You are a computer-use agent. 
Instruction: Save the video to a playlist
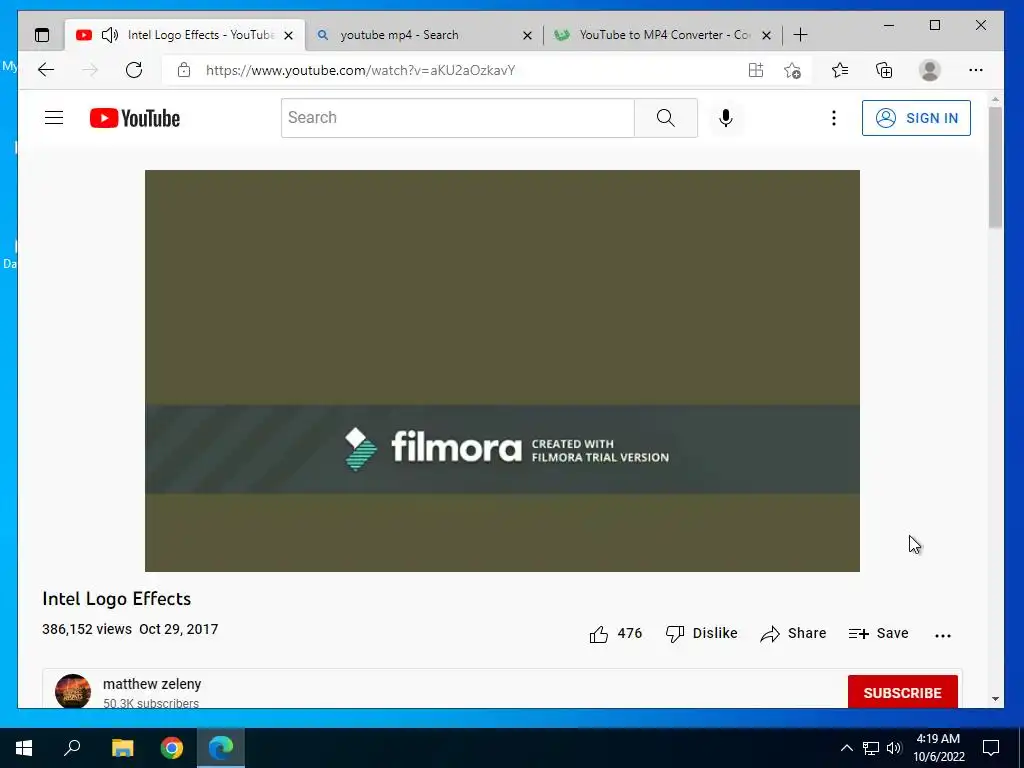878,633
